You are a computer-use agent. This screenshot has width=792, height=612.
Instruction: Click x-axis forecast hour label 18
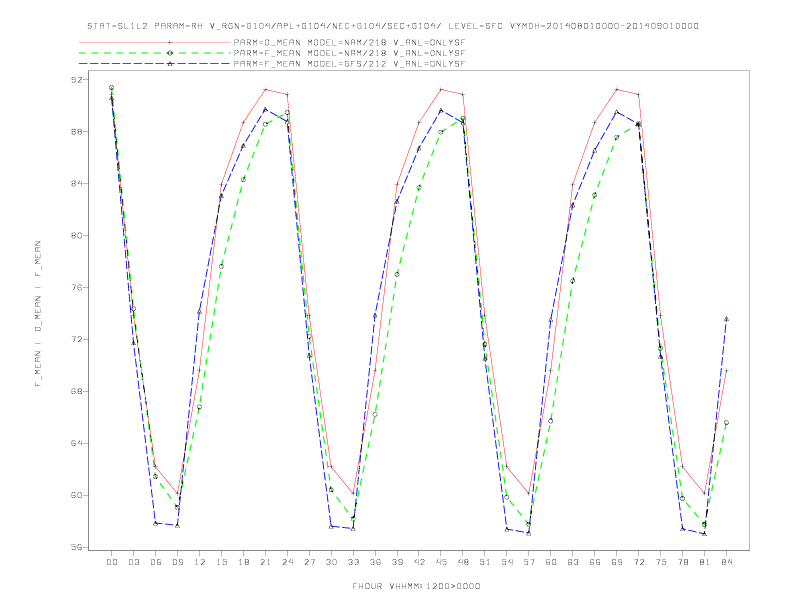(x=243, y=562)
